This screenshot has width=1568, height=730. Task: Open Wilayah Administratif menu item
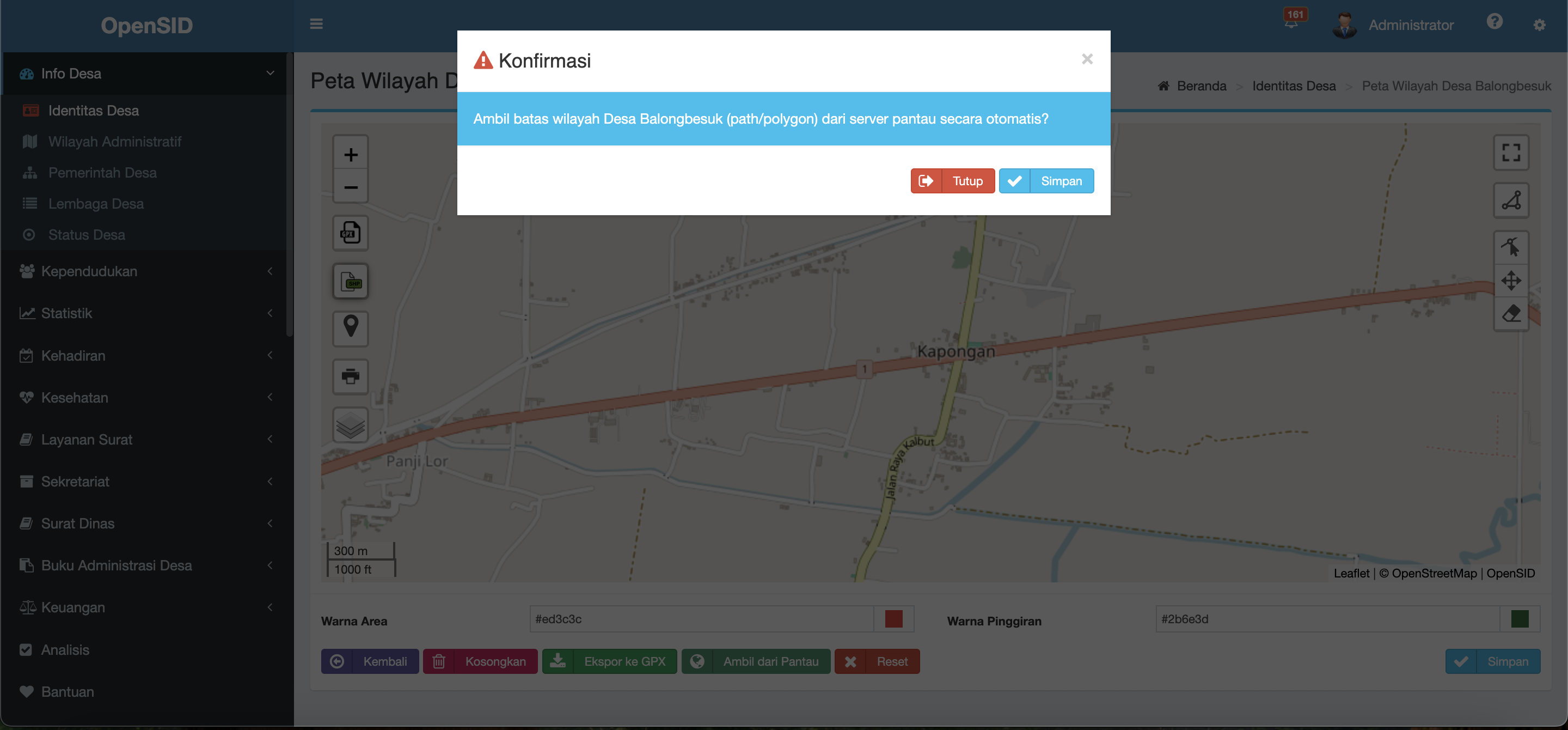click(114, 142)
